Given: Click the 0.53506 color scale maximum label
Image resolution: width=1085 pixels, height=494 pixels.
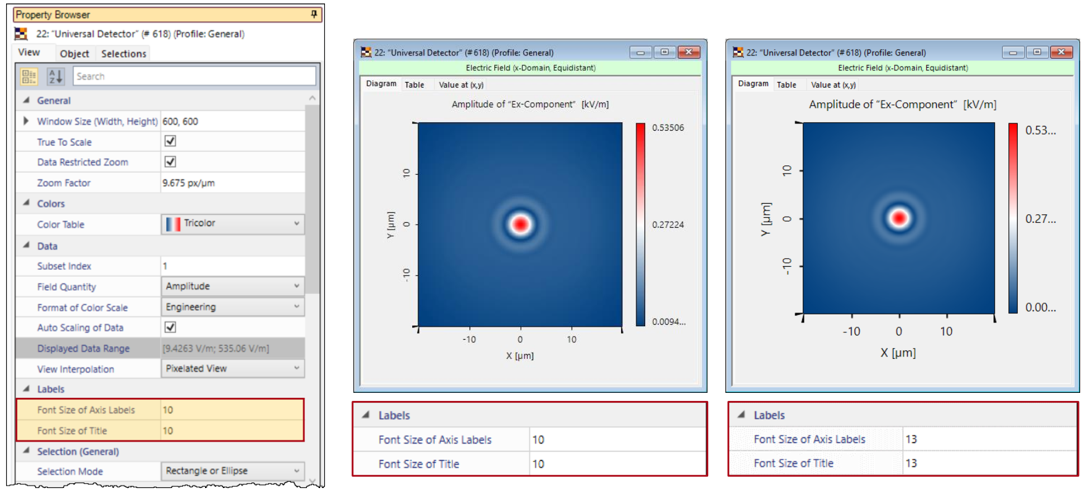Looking at the screenshot, I should [668, 128].
